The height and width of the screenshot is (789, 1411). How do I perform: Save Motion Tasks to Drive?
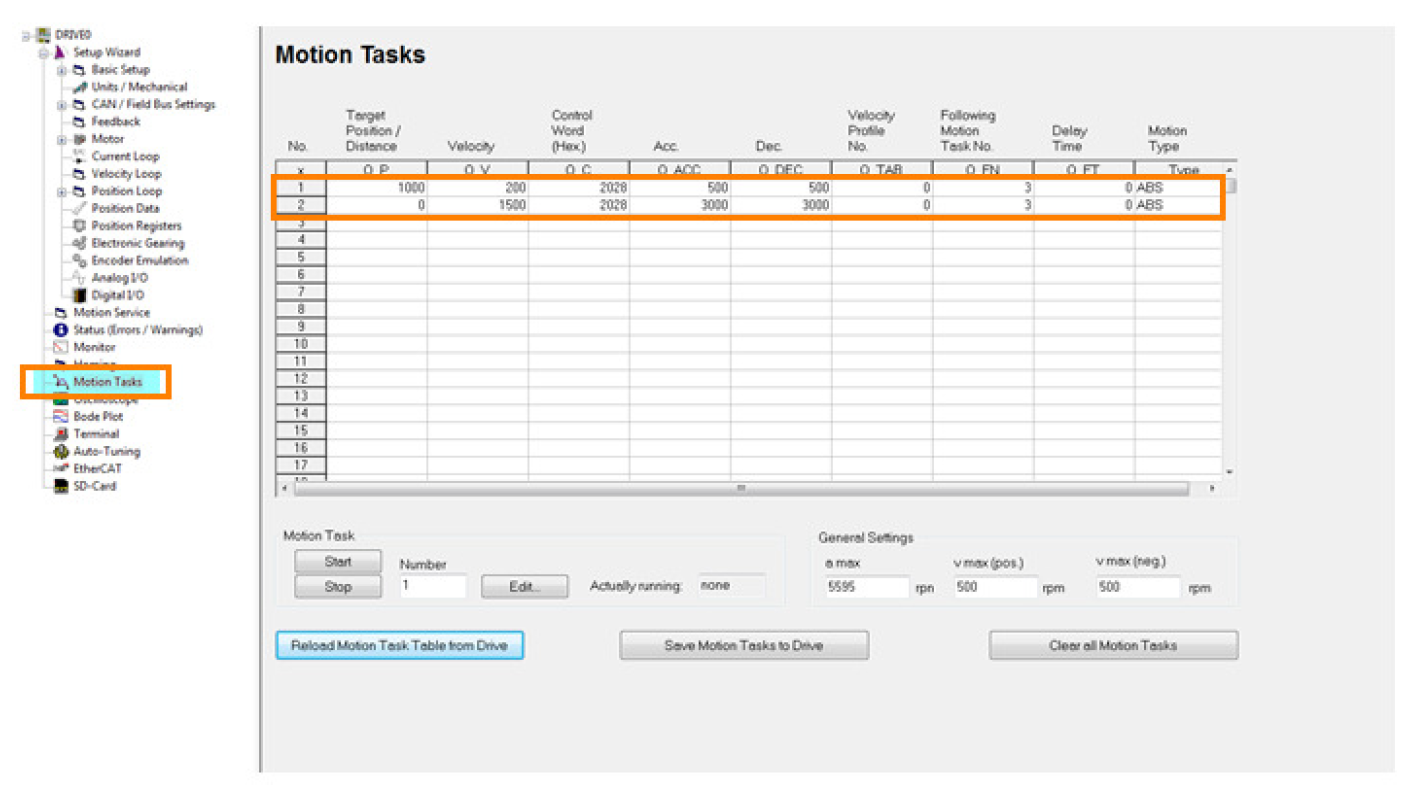tap(743, 645)
